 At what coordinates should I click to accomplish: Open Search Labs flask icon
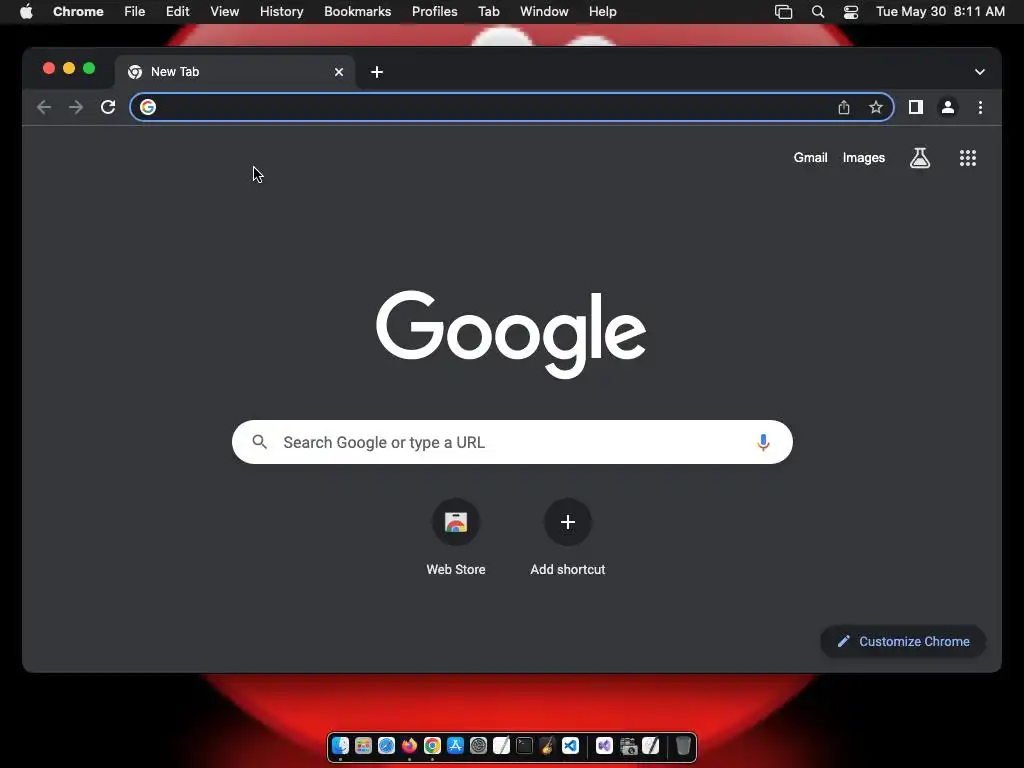[x=920, y=157]
